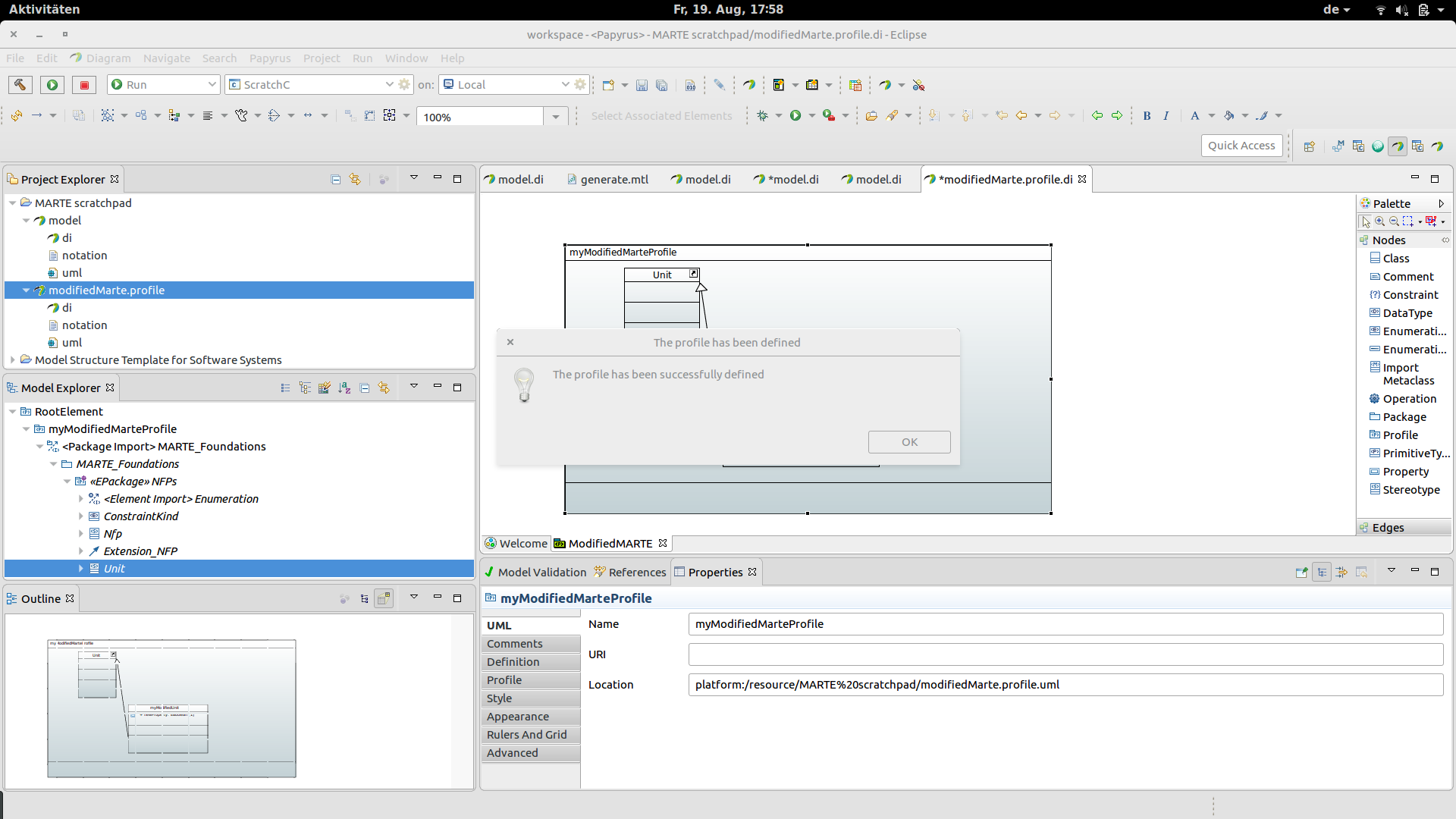Toggle Properties show categories button
Image resolution: width=1456 pixels, height=819 pixels.
point(1322,573)
